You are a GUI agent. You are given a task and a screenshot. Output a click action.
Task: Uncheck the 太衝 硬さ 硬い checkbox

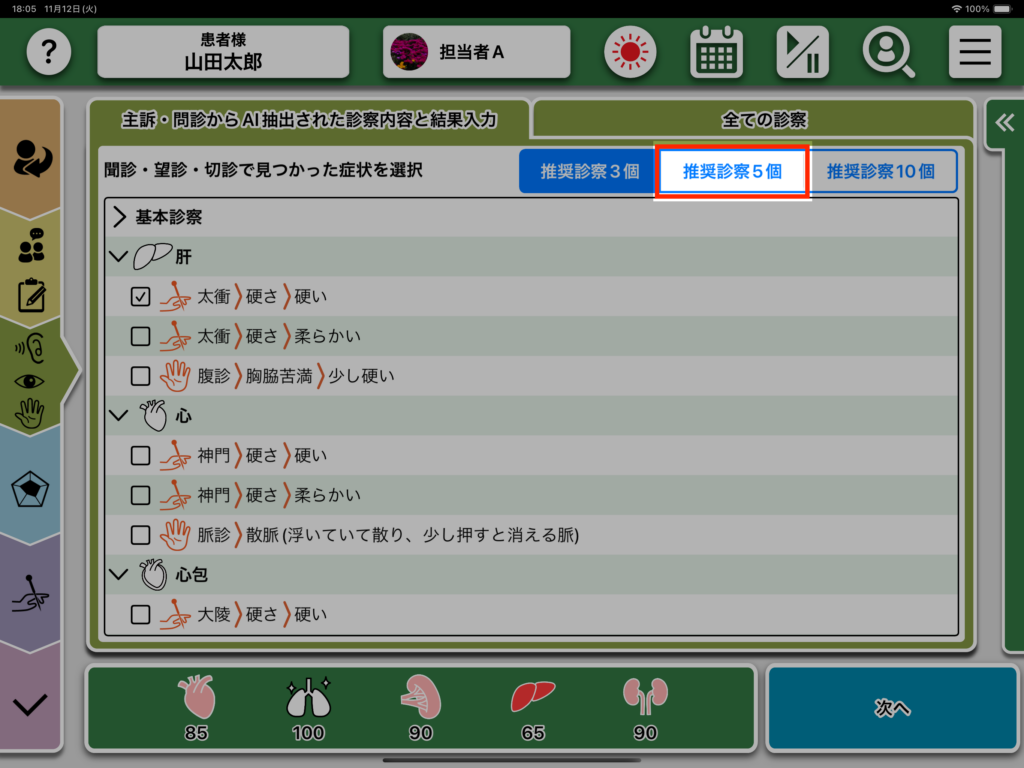click(141, 297)
